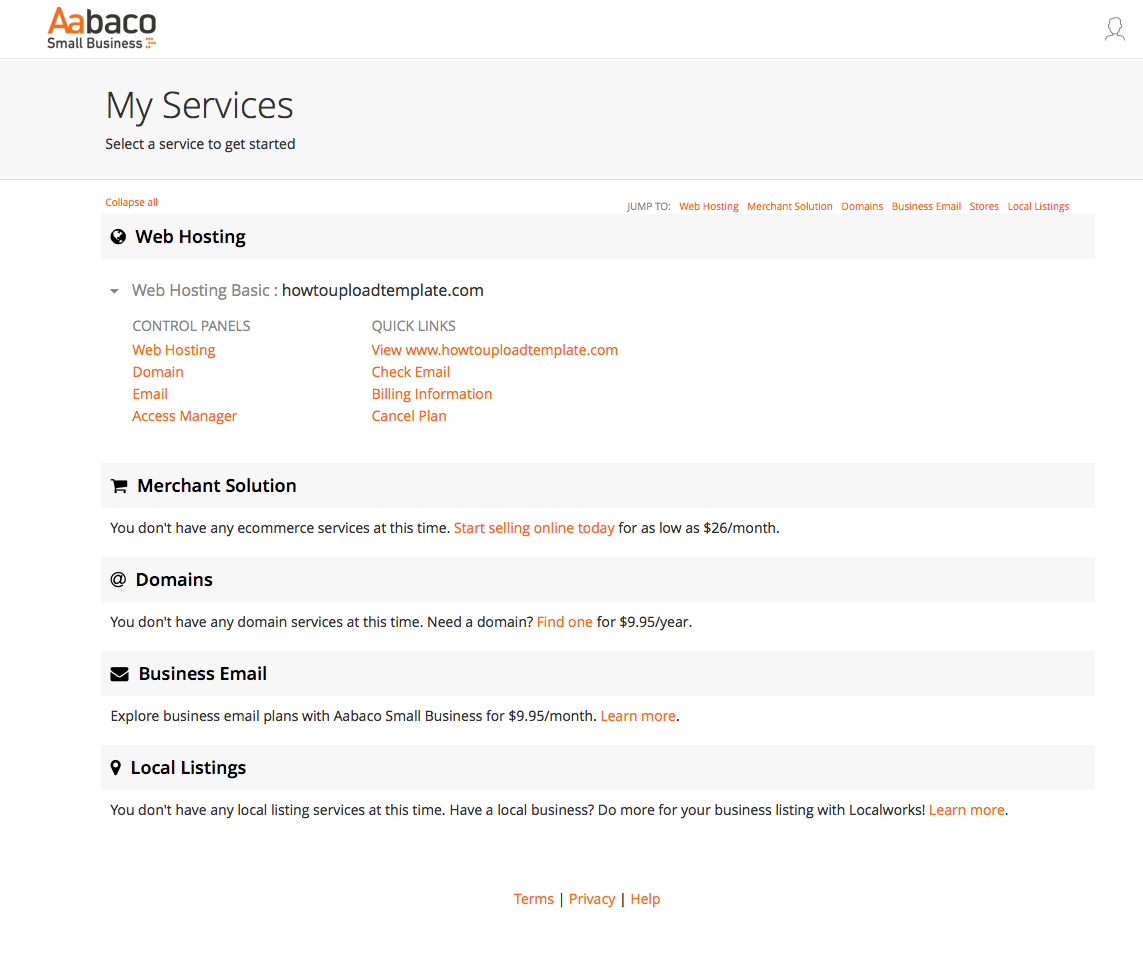Click the @ icon beside Domains
The height and width of the screenshot is (968, 1143).
118,579
